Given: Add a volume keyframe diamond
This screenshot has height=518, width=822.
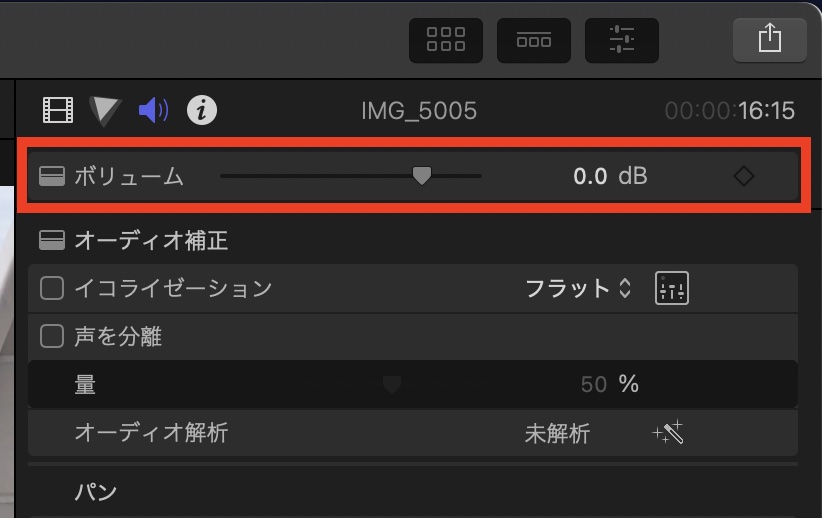Looking at the screenshot, I should (743, 177).
